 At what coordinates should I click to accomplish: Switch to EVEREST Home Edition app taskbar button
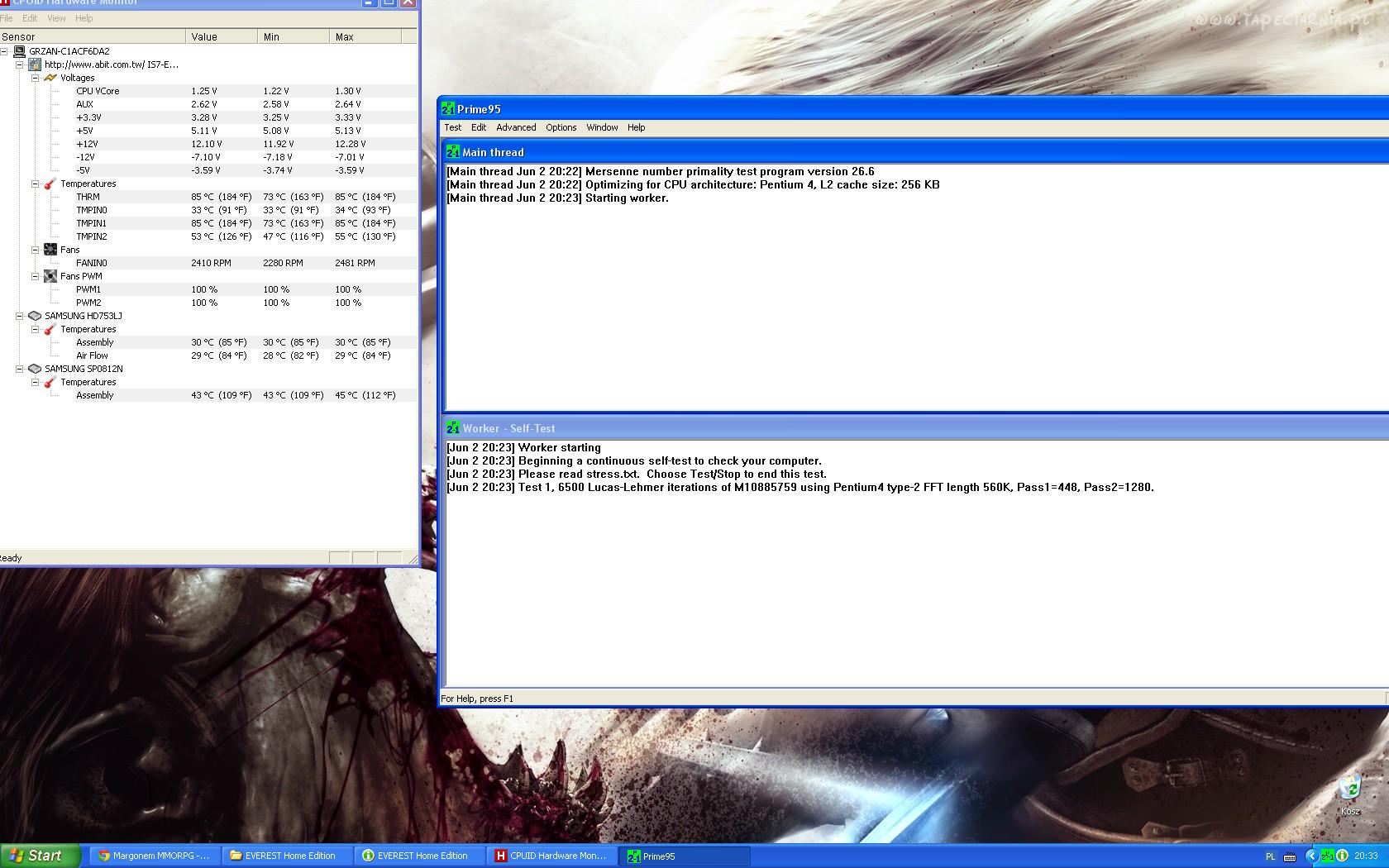(x=419, y=856)
